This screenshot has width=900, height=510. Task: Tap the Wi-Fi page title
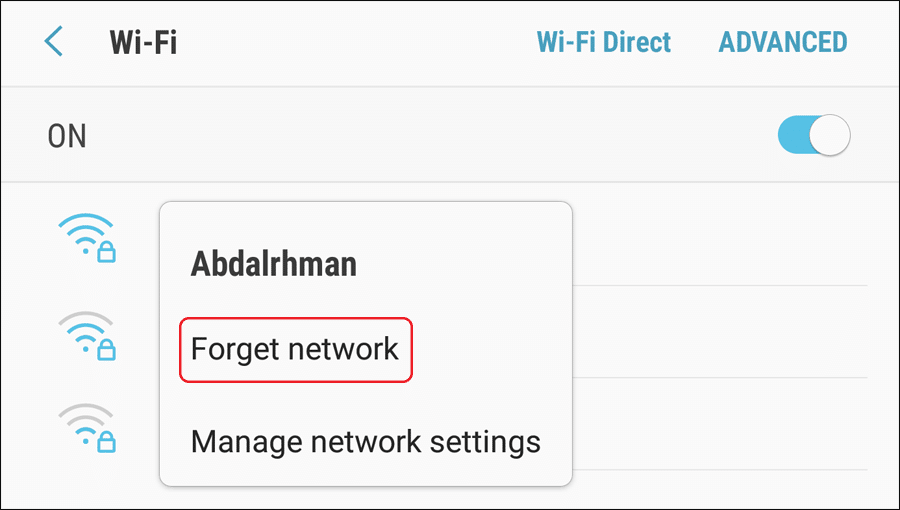(x=143, y=42)
